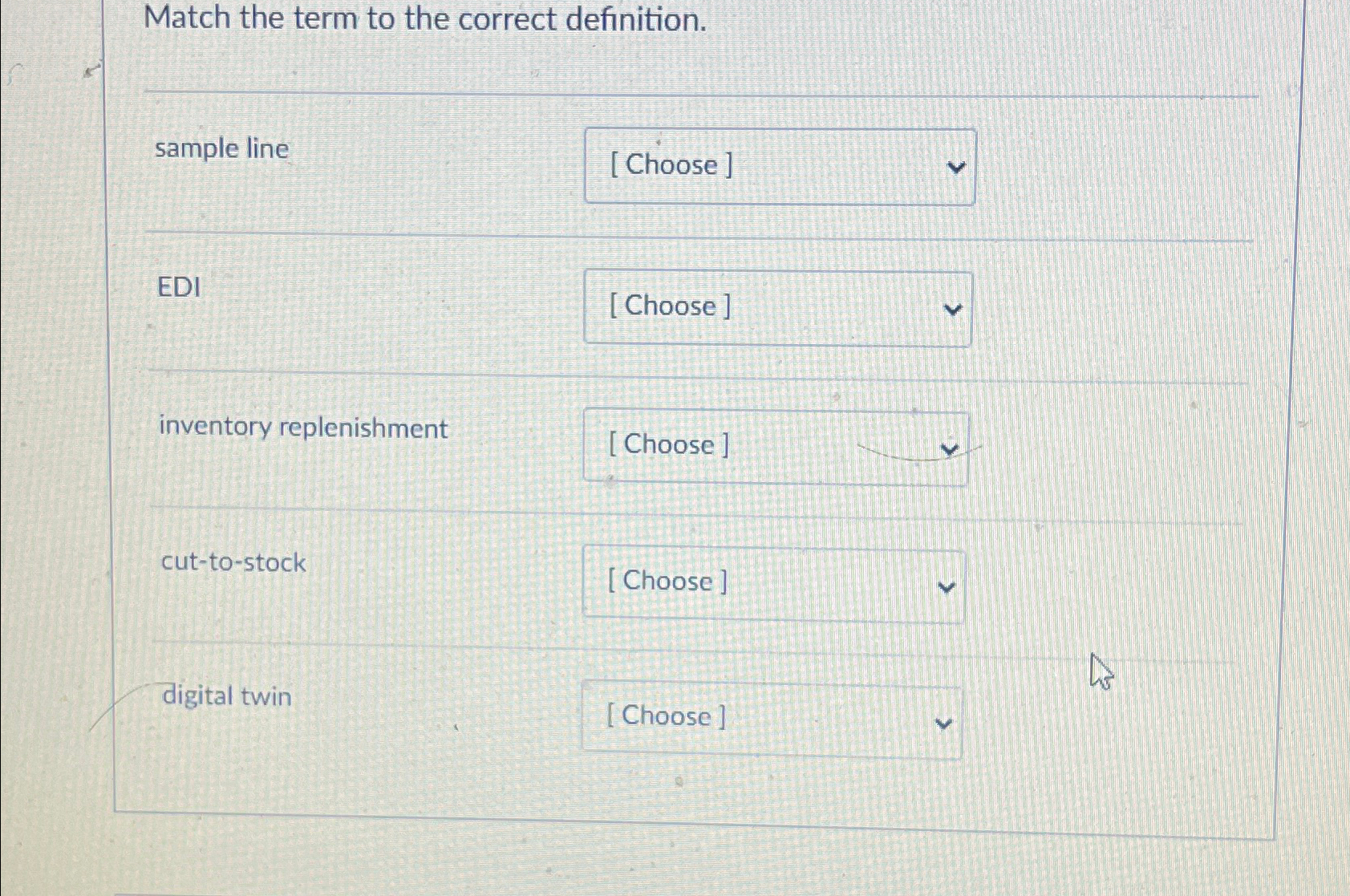The image size is (1350, 896).
Task: Click the Choose placeholder for digital twin
Action: tap(665, 716)
